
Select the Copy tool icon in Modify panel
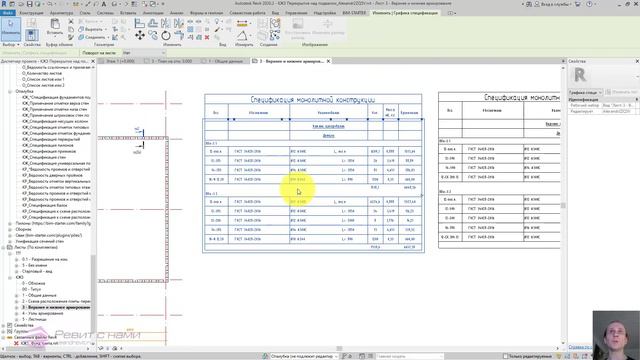(x=153, y=36)
